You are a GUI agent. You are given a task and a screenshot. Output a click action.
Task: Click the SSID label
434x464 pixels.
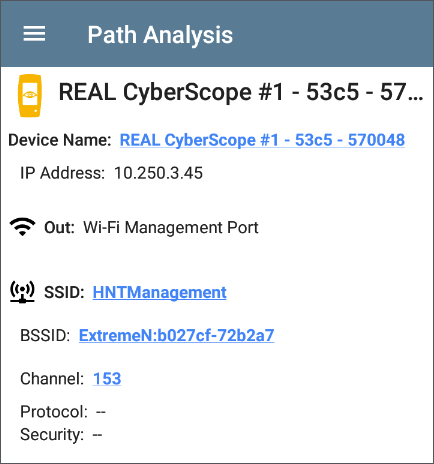[x=64, y=292]
